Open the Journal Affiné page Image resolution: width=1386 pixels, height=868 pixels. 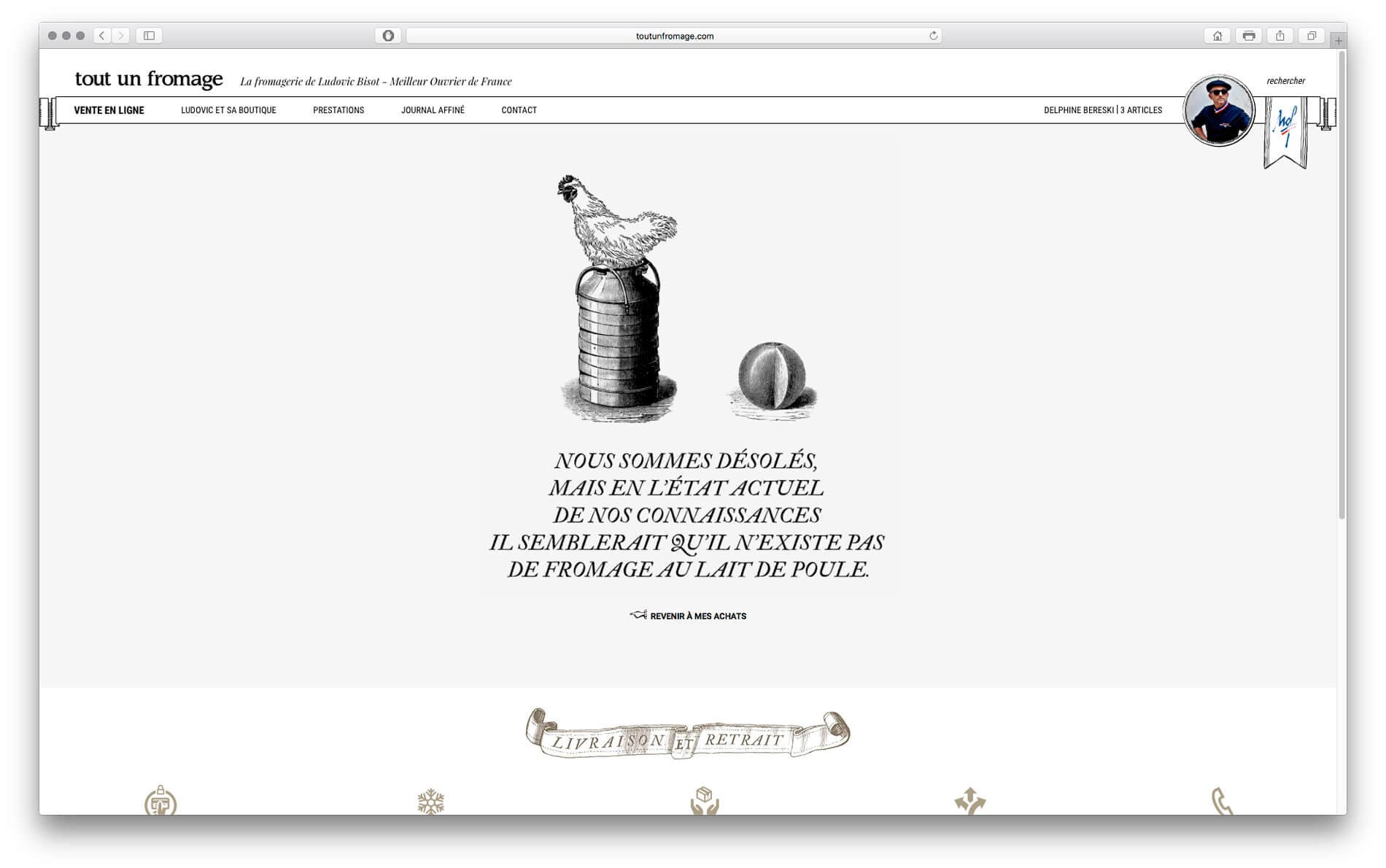point(433,110)
